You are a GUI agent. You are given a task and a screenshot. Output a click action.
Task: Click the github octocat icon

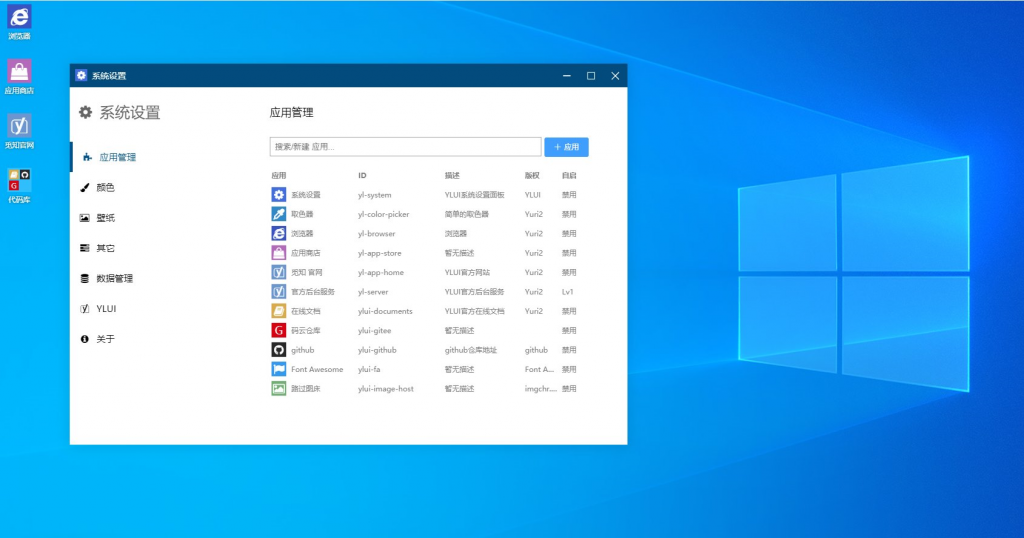coord(279,350)
